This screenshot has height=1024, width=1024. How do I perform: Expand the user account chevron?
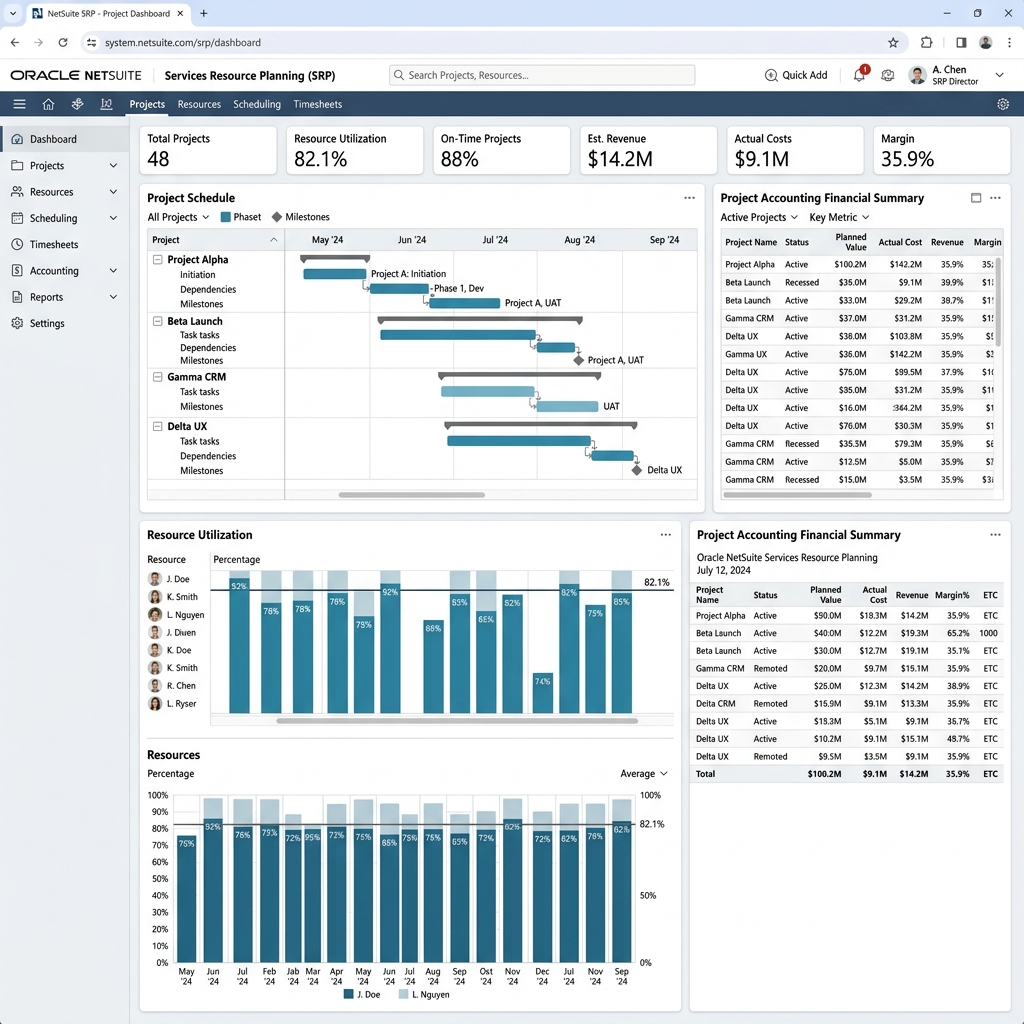coord(999,75)
